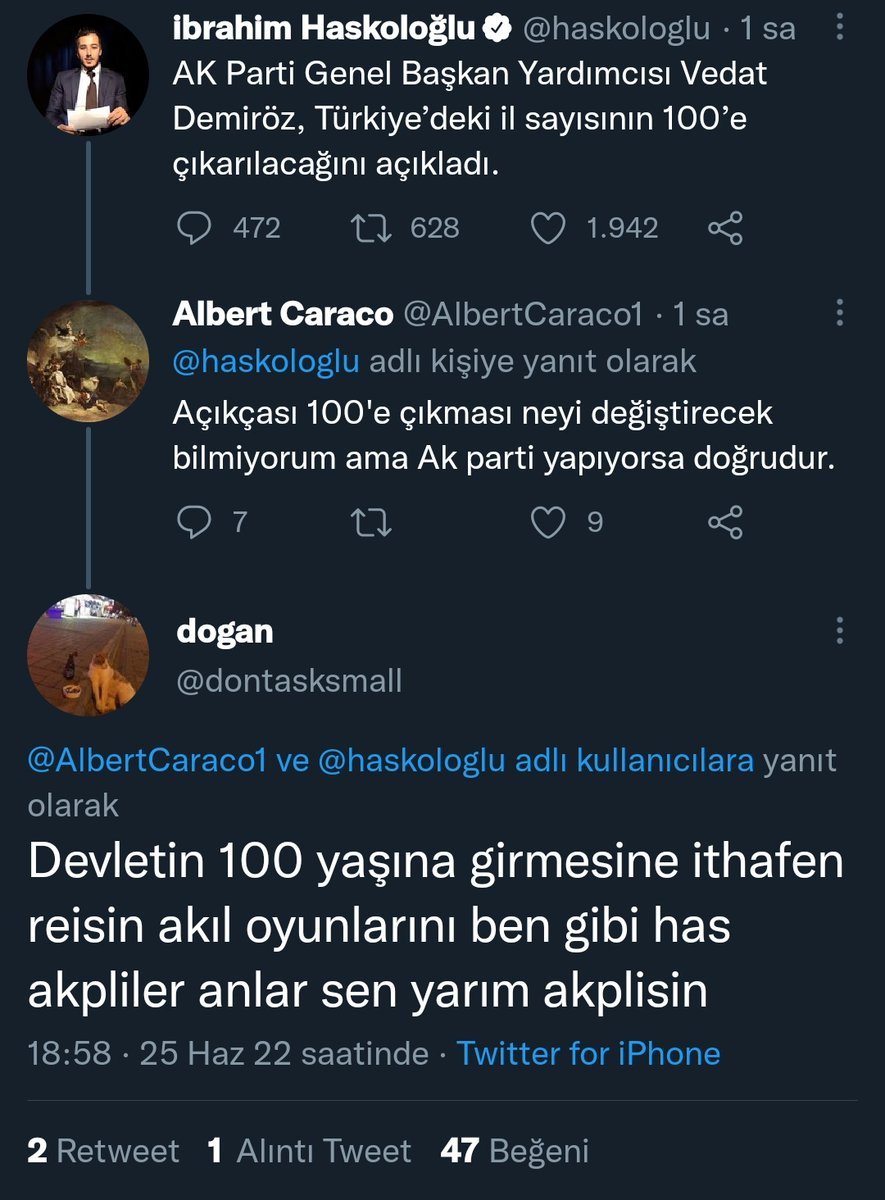Open more options on Albert Caraco's reply
This screenshot has width=885, height=1200.
coord(839,315)
